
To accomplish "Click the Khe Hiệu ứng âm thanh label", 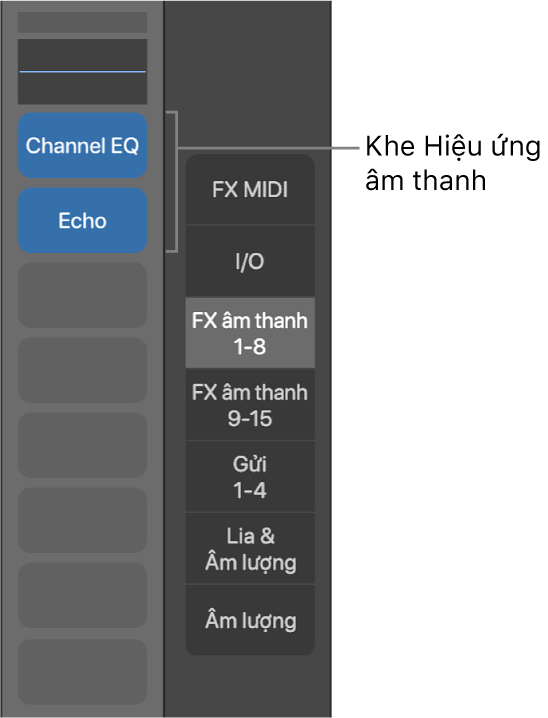I will point(452,163).
